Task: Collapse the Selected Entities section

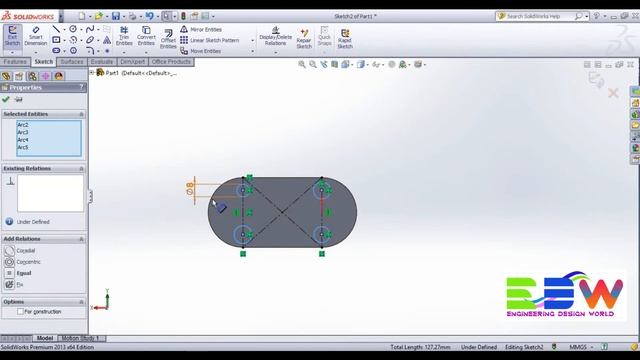Action: pyautogui.click(x=81, y=114)
